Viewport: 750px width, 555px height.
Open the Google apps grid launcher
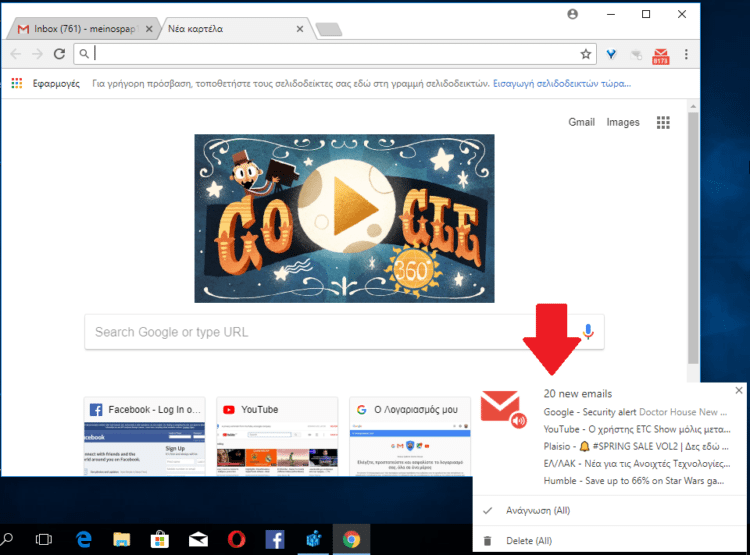coord(663,122)
